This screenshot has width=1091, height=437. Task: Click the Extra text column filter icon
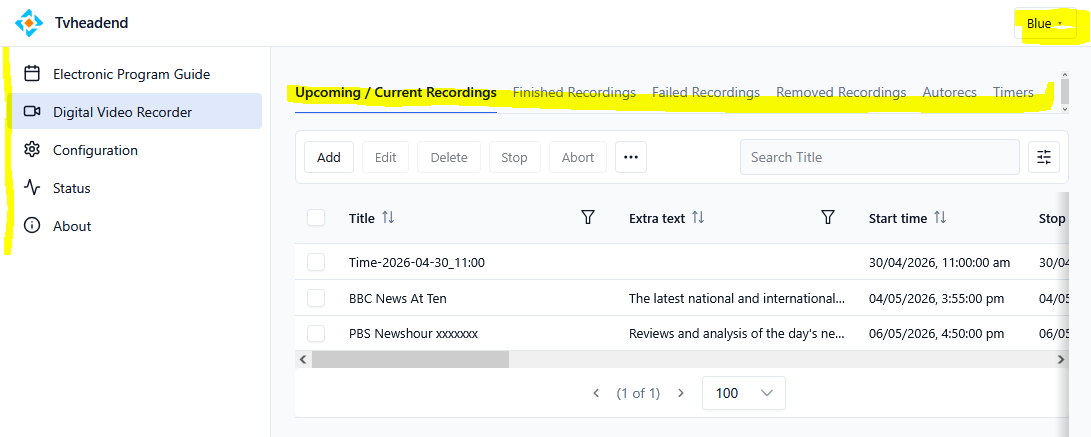[828, 218]
